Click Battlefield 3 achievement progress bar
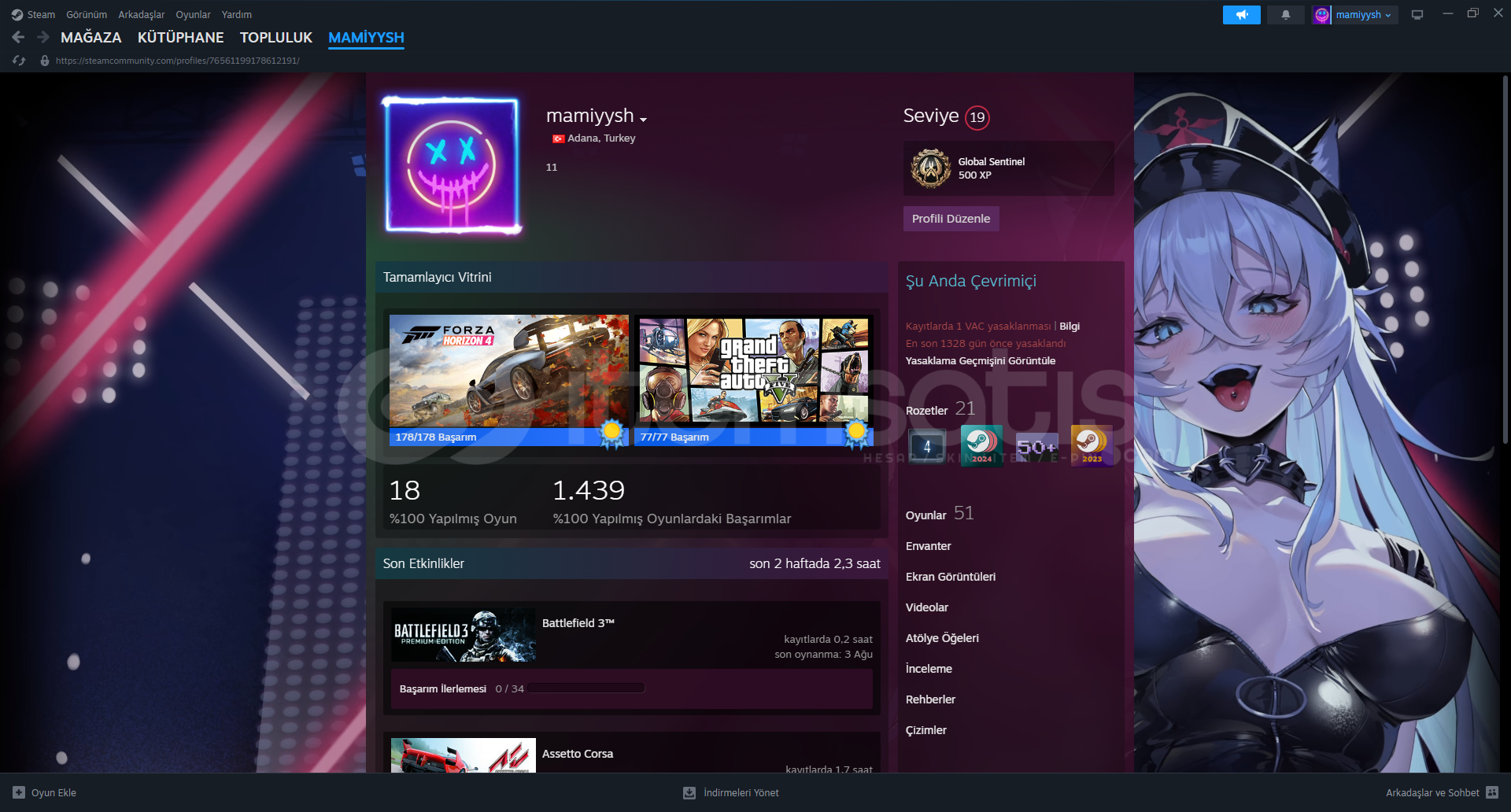This screenshot has height=812, width=1511. coord(586,688)
